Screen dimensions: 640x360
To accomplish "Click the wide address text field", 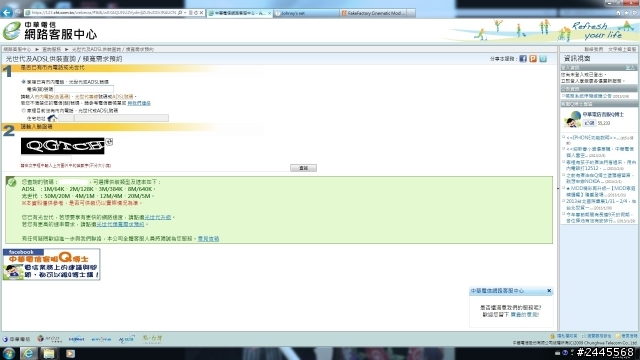I will pyautogui.click(x=121, y=118).
